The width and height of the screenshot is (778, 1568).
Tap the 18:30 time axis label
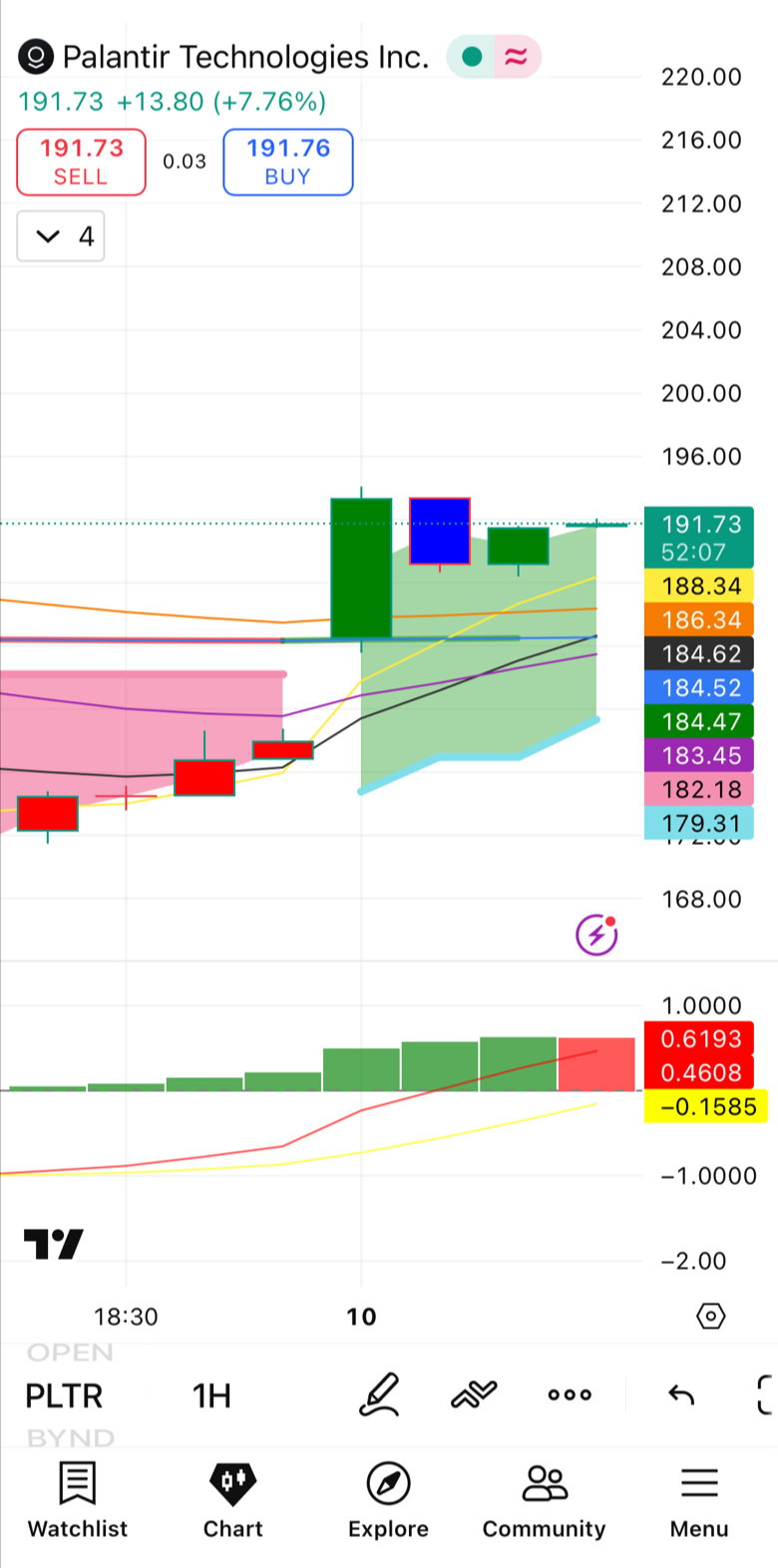[x=126, y=1317]
